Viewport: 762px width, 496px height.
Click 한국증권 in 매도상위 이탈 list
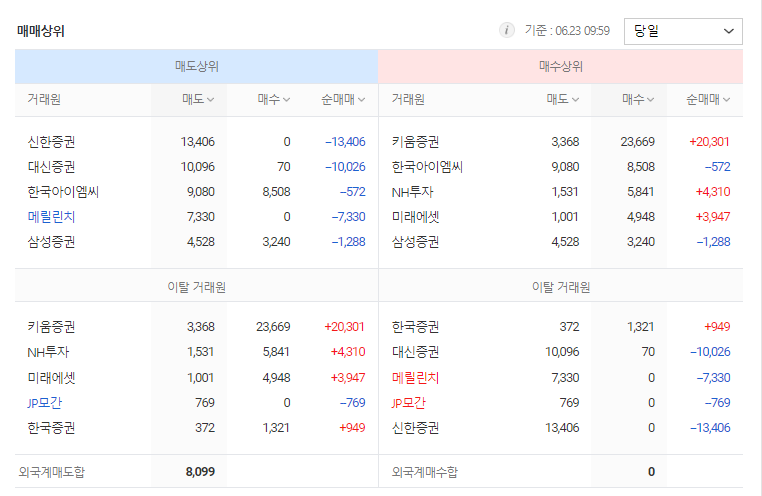coord(51,428)
